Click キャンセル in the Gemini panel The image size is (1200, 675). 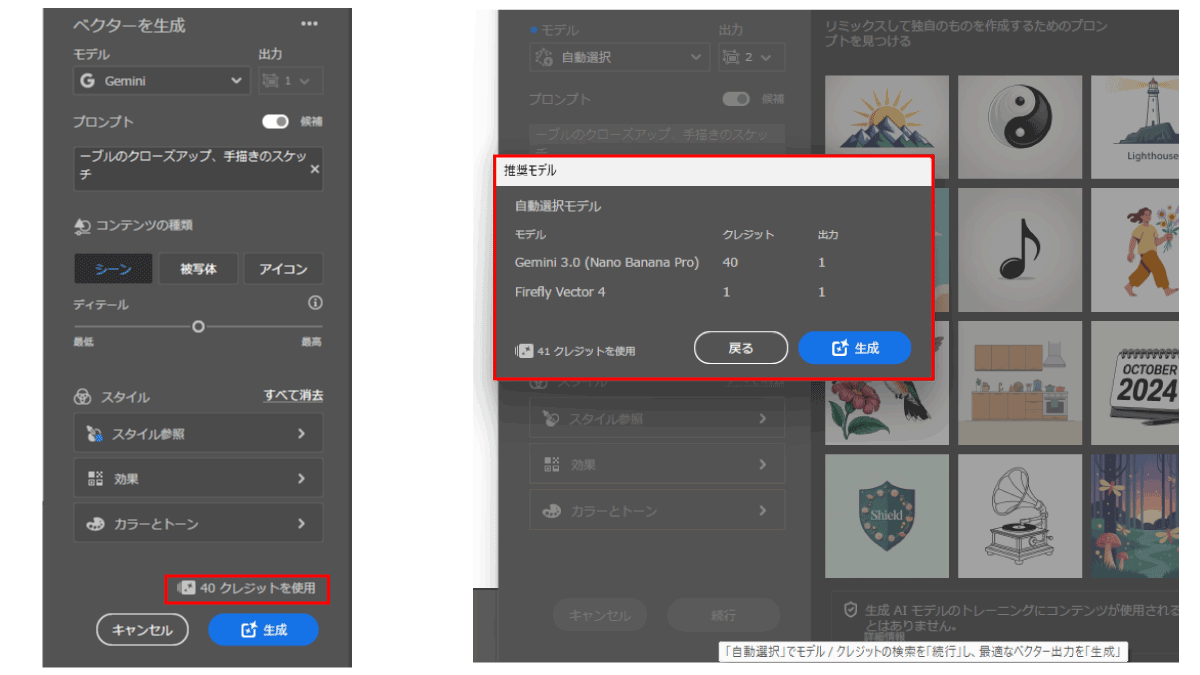point(142,630)
